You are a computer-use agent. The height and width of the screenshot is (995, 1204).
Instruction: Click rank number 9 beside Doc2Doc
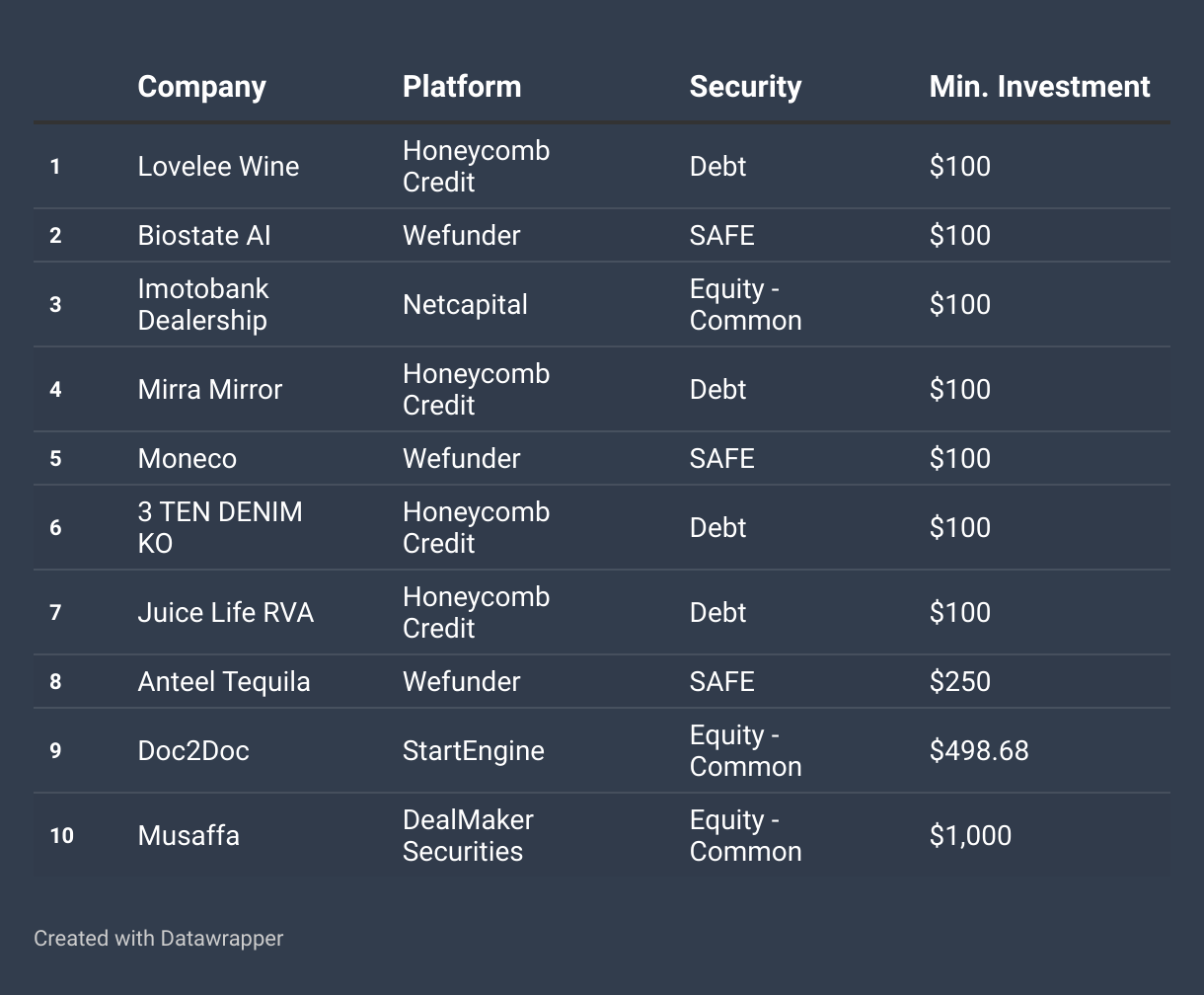(x=55, y=750)
